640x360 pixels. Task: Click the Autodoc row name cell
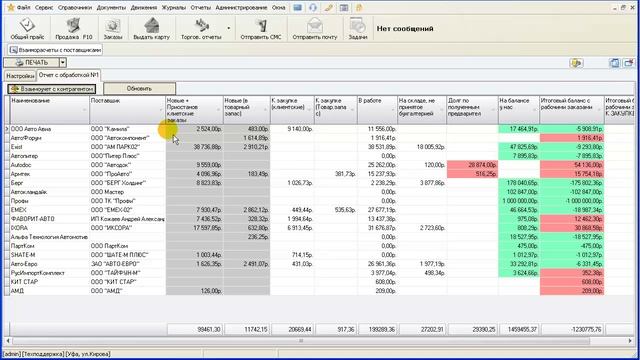(x=49, y=165)
